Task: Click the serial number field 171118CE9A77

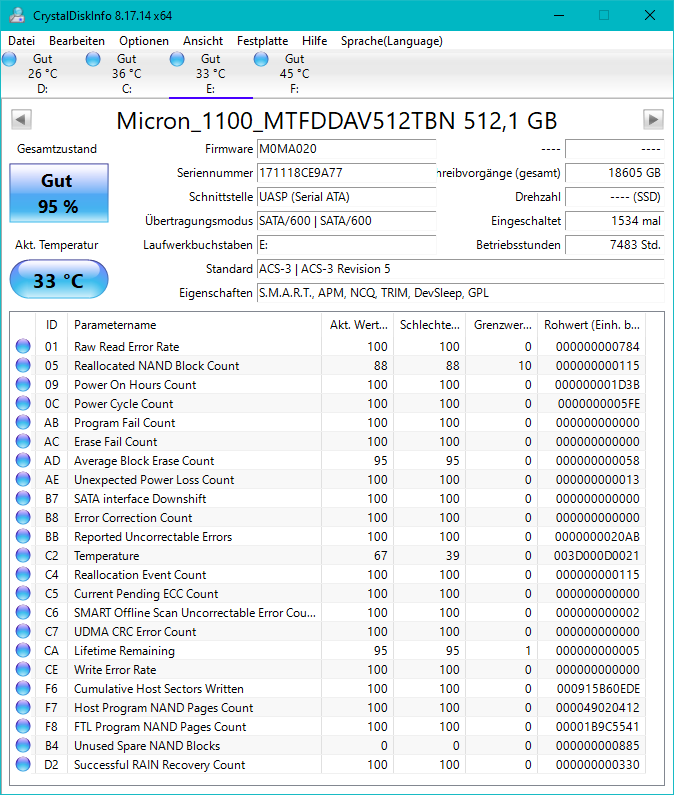Action: tap(346, 173)
